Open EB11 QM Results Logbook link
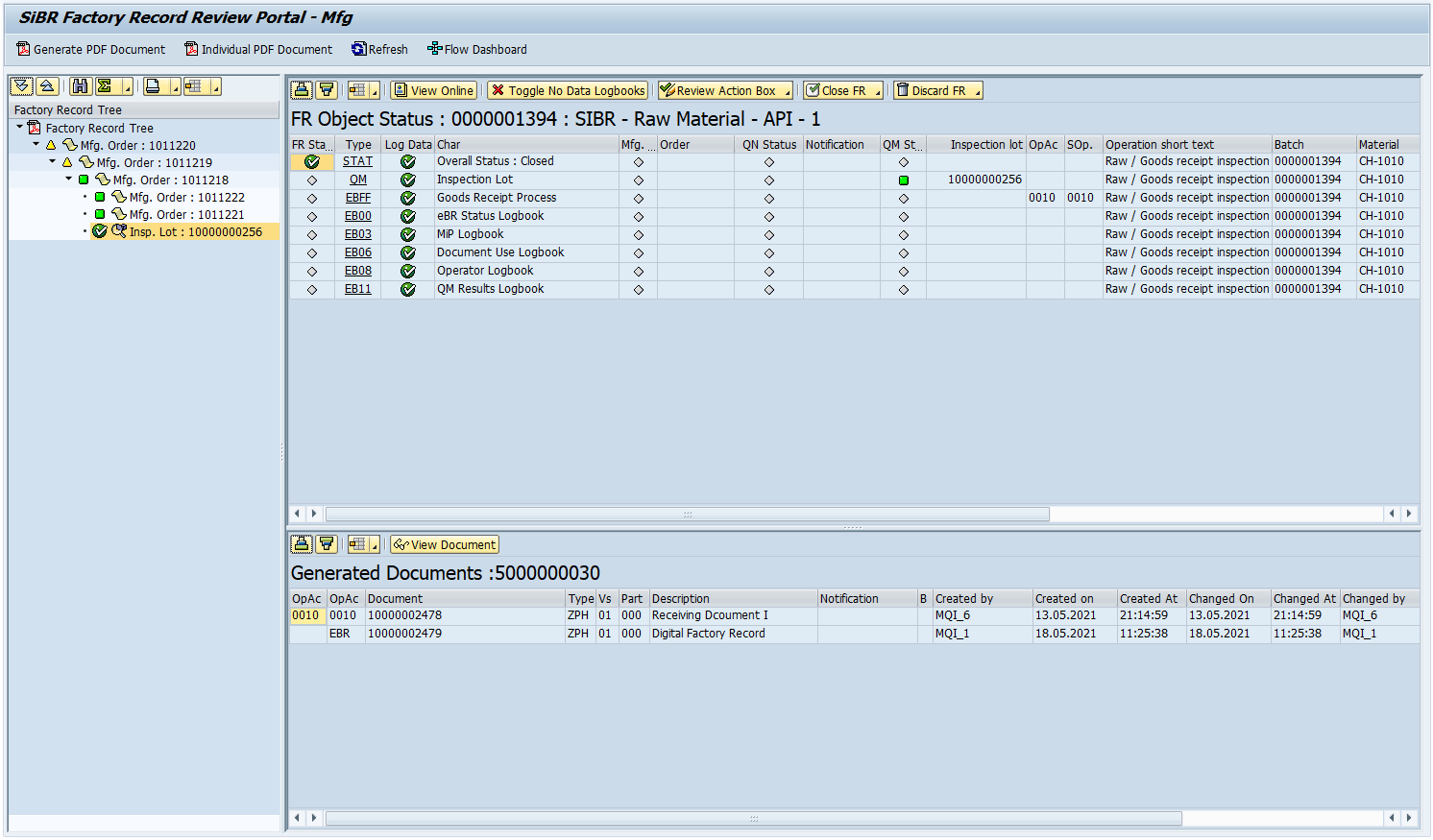 358,289
